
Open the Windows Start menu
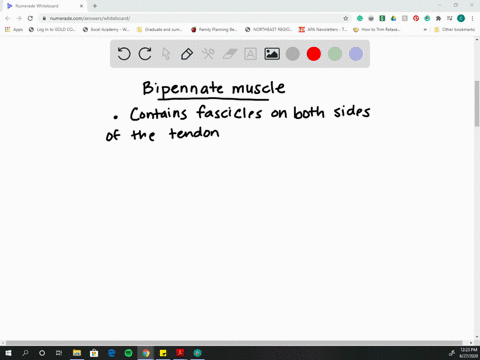click(8, 353)
